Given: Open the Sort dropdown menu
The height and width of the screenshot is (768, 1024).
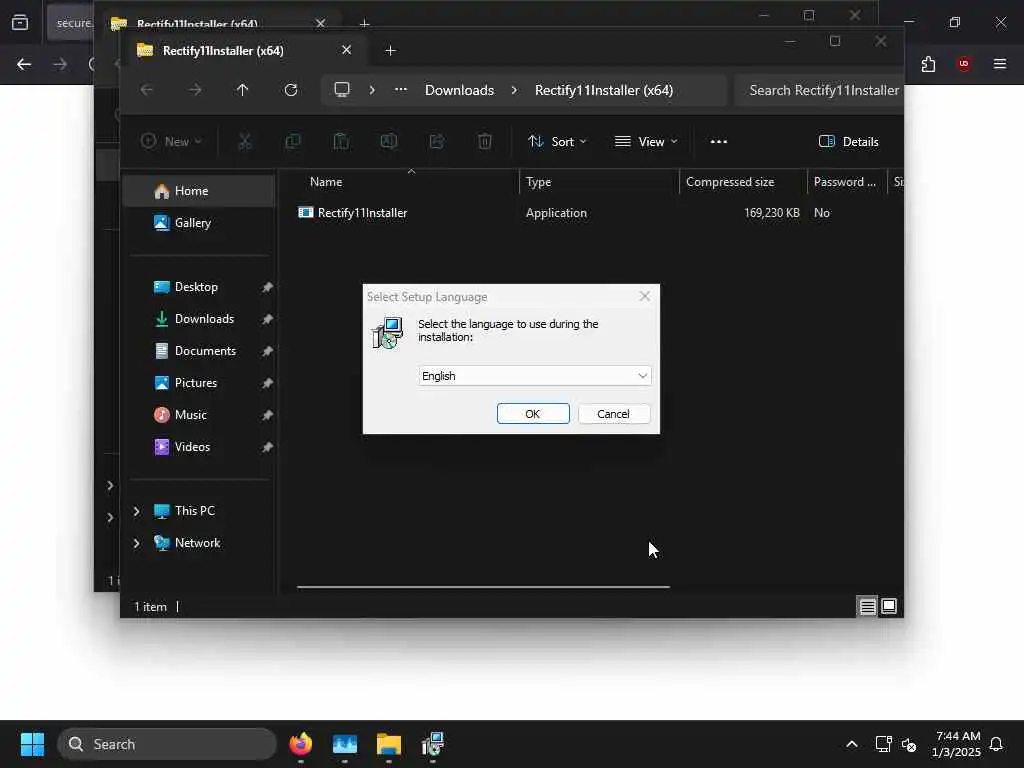Looking at the screenshot, I should (557, 141).
